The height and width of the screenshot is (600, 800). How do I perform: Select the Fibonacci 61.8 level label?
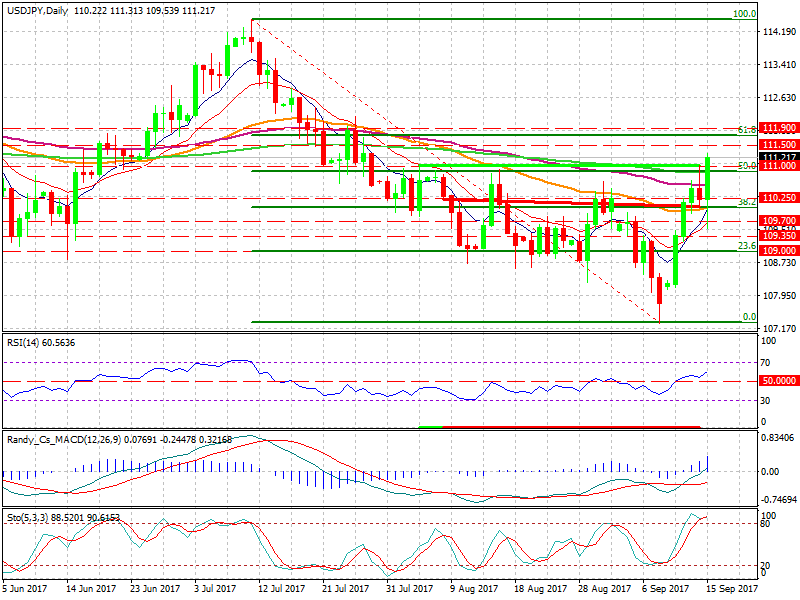[x=745, y=130]
